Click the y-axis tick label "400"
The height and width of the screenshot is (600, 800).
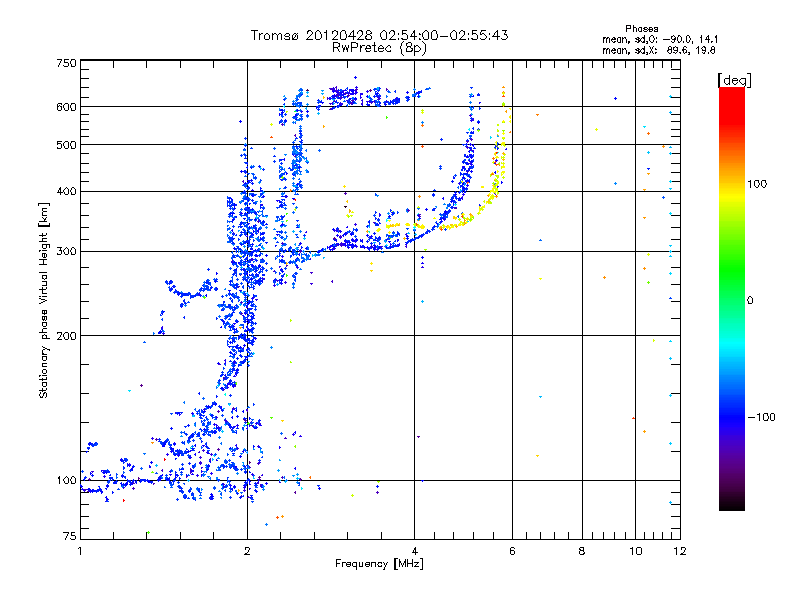[x=66, y=191]
